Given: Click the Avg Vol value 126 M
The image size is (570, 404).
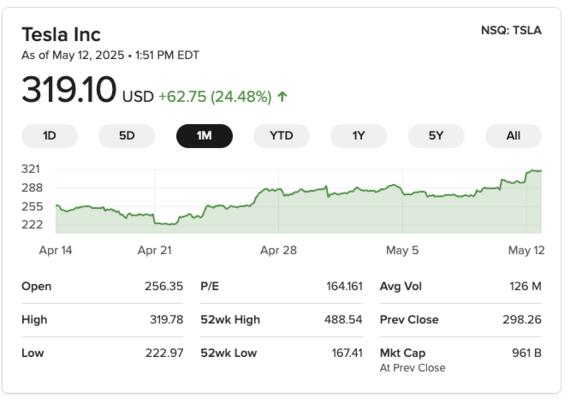Looking at the screenshot, I should [x=525, y=287].
